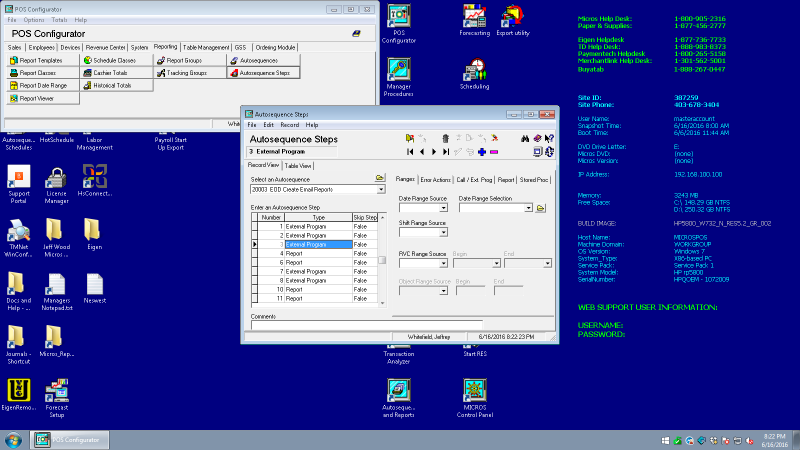Expand the RVC End dropdown
This screenshot has height=450, width=800.
547,263
